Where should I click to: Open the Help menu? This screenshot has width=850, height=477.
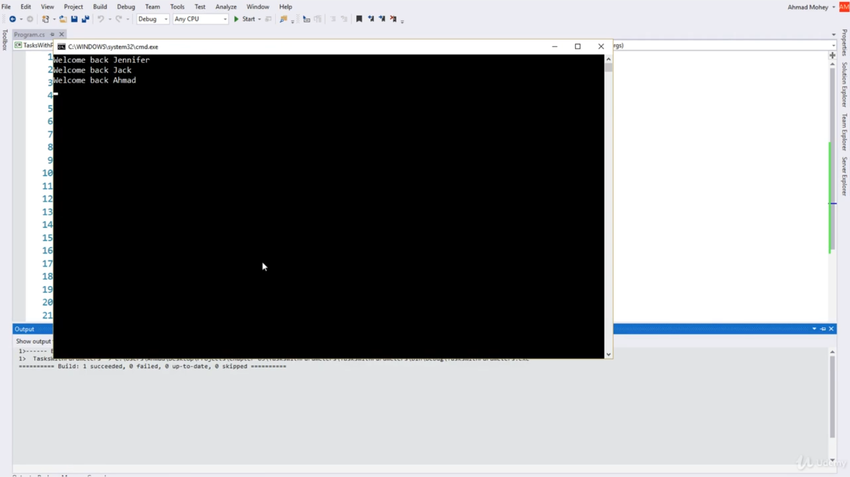pyautogui.click(x=285, y=7)
